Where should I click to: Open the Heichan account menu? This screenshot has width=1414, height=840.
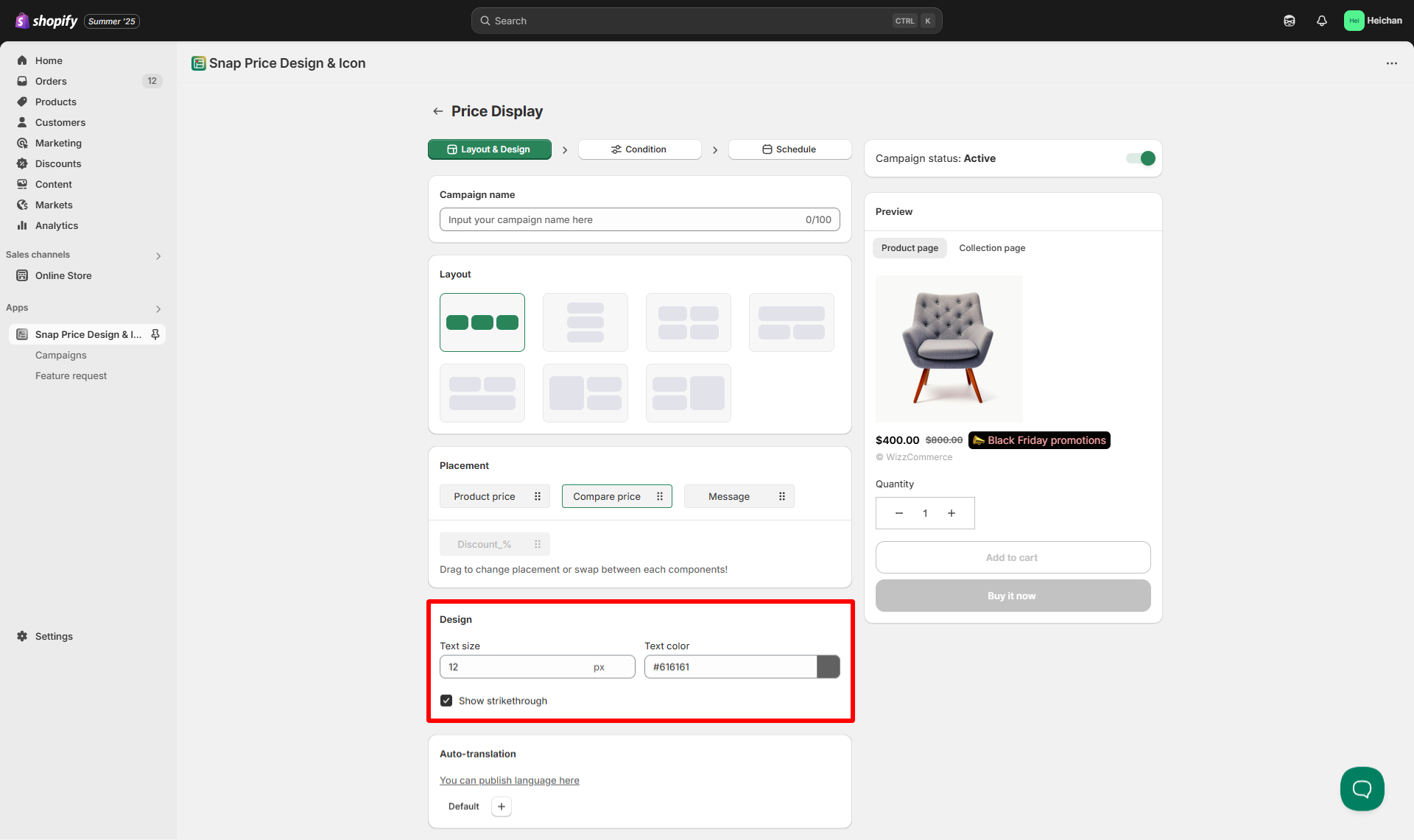[x=1373, y=21]
